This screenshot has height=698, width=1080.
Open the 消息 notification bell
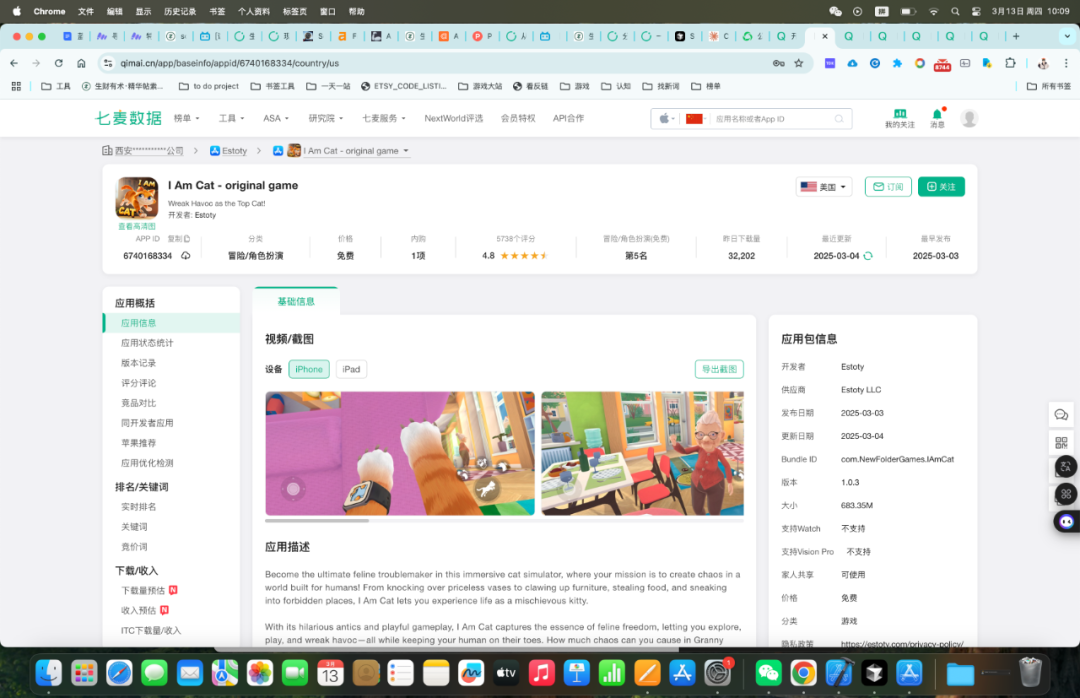coord(937,119)
